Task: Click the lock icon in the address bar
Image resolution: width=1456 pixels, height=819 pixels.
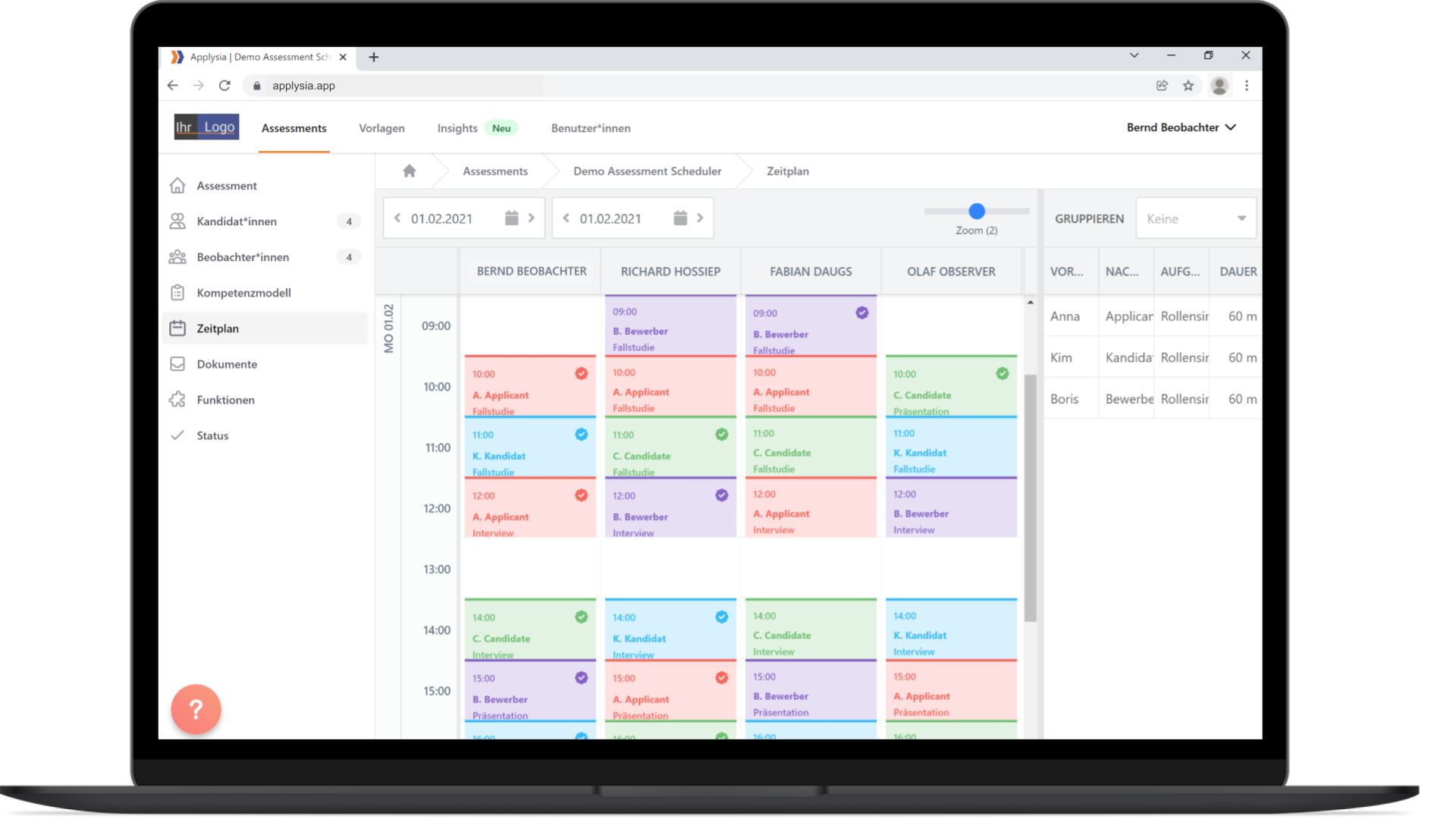Action: tap(256, 86)
